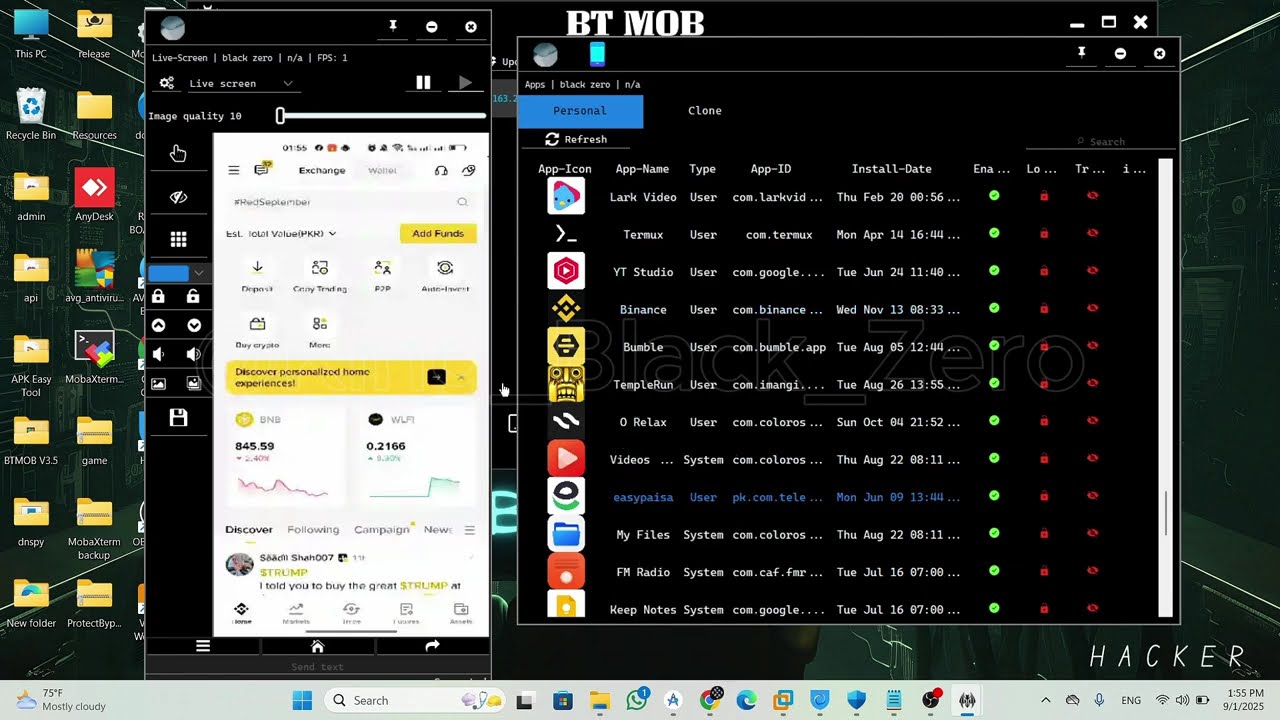Click the curved arrow back button below phone
1280x720 pixels.
432,646
